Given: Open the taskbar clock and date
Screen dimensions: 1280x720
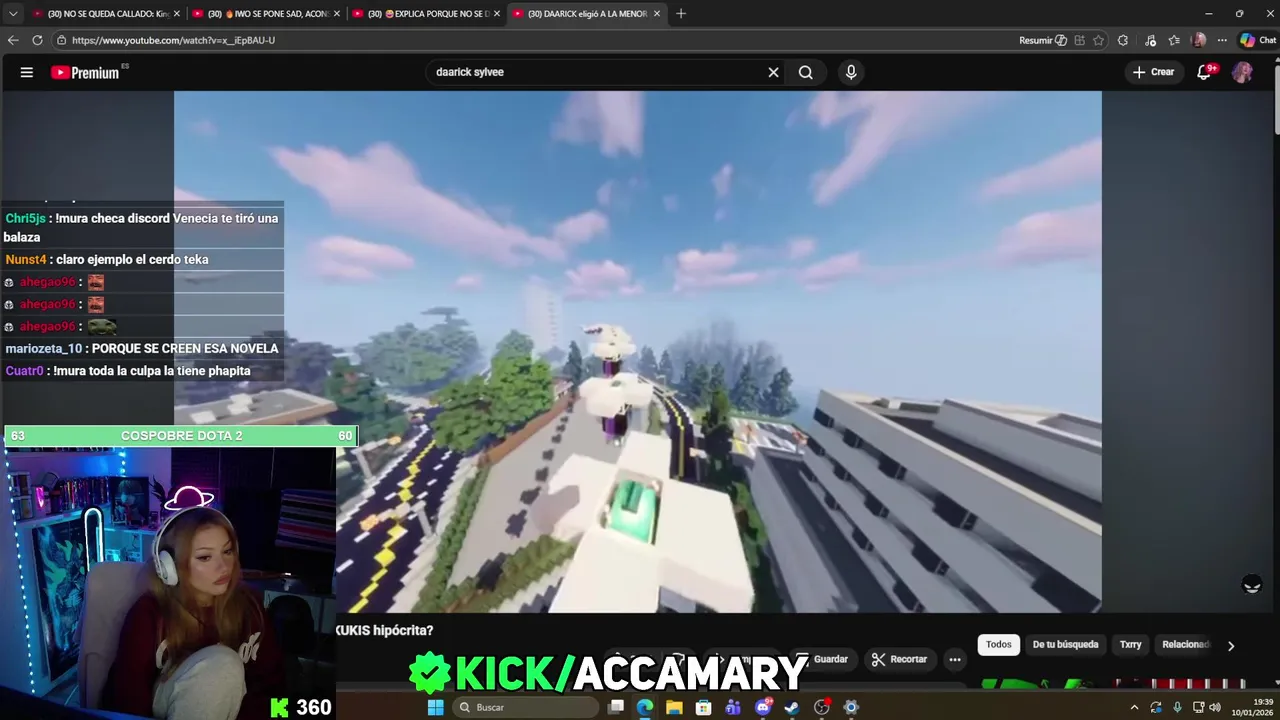Looking at the screenshot, I should 1252,707.
